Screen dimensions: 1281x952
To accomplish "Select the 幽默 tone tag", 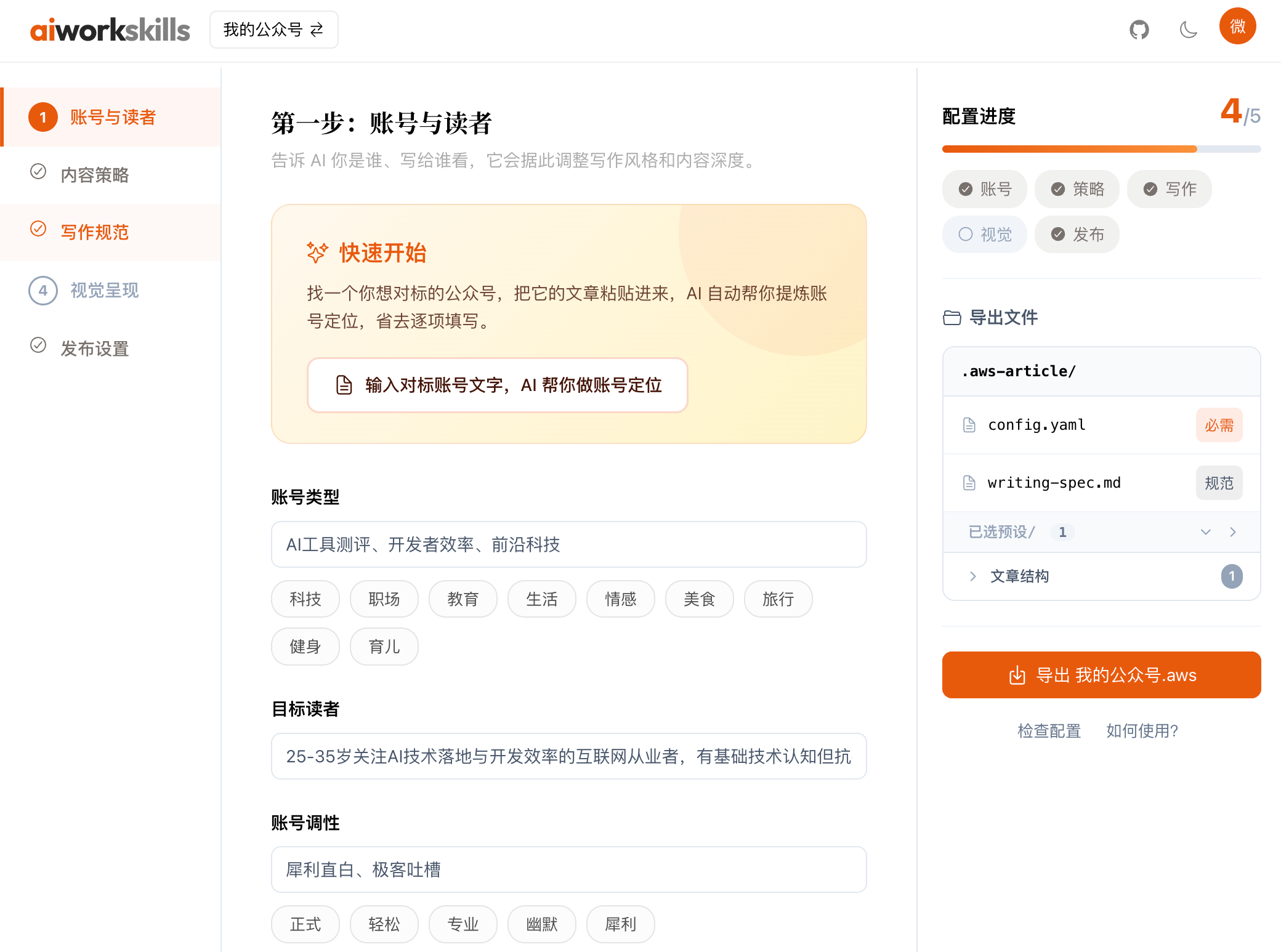I will [542, 924].
